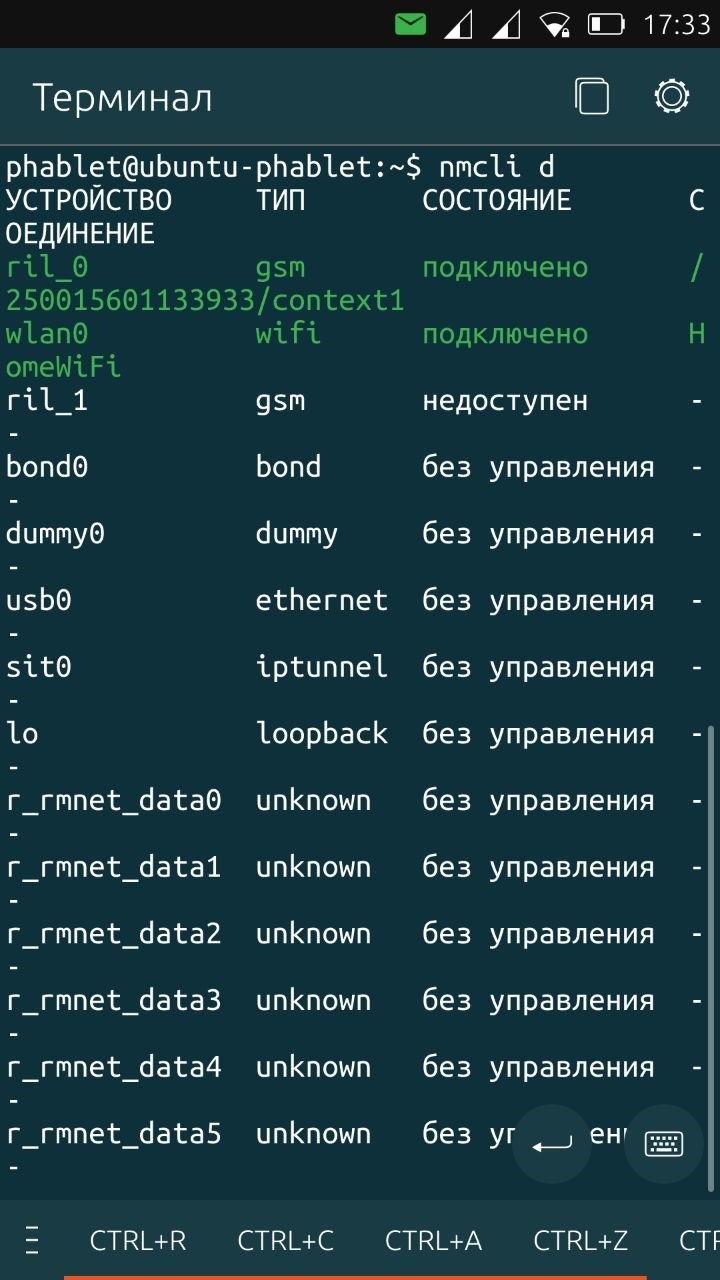
Task: Tap the first SIM signal indicator
Action: pyautogui.click(x=458, y=24)
